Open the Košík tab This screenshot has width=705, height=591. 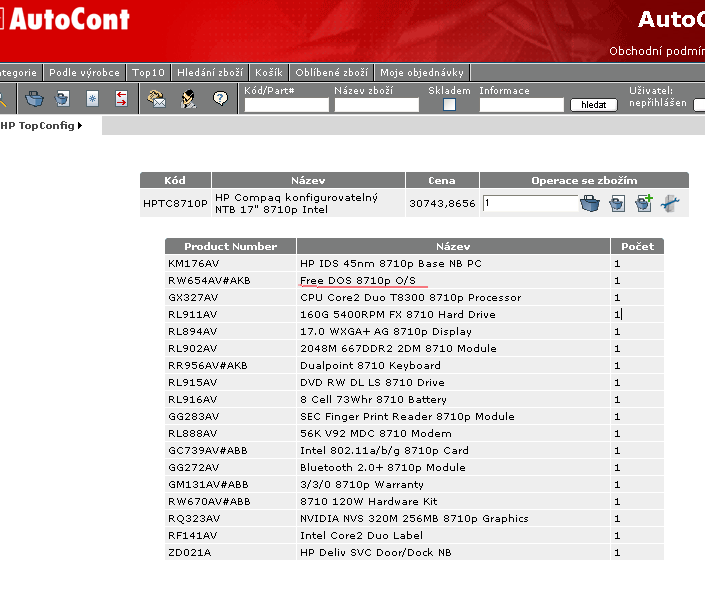coord(269,72)
